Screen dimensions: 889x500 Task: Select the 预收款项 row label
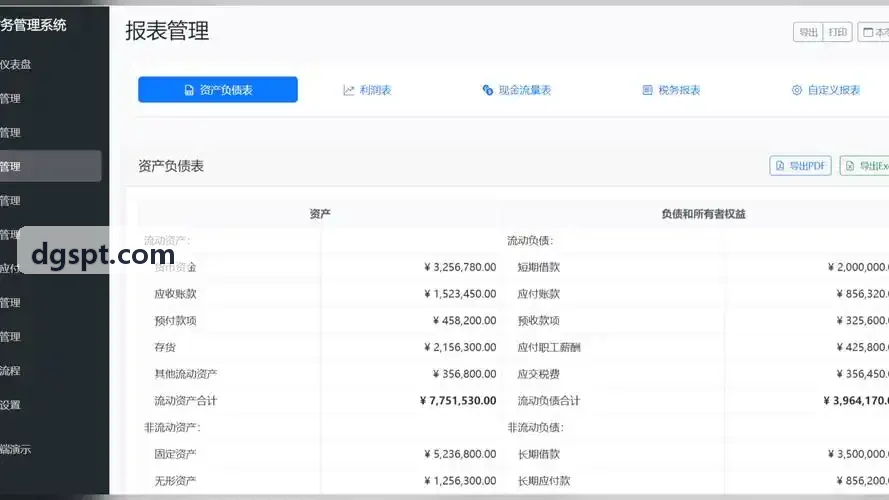click(539, 320)
